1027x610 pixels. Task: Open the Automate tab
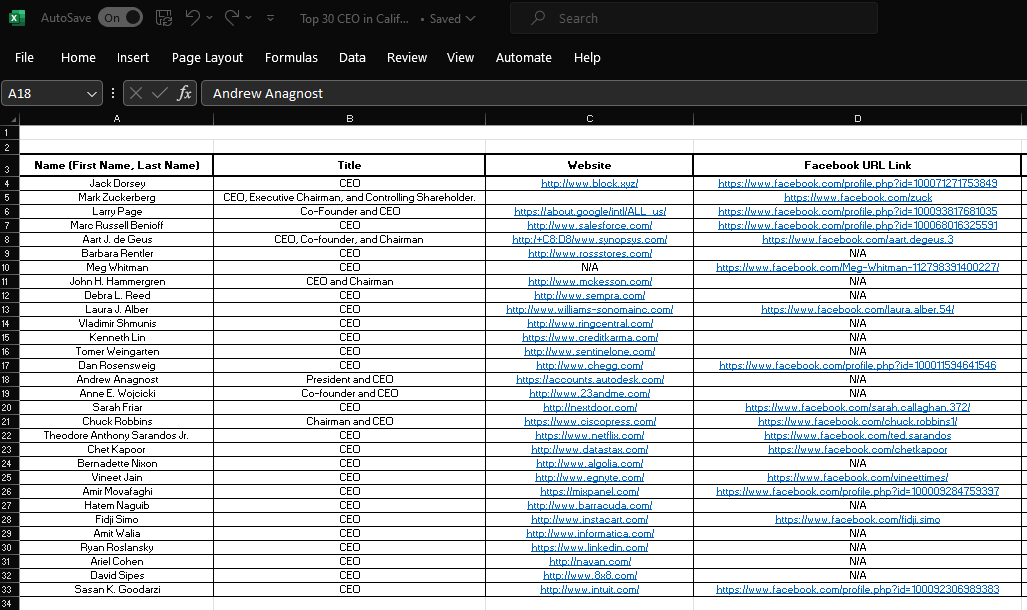[523, 58]
